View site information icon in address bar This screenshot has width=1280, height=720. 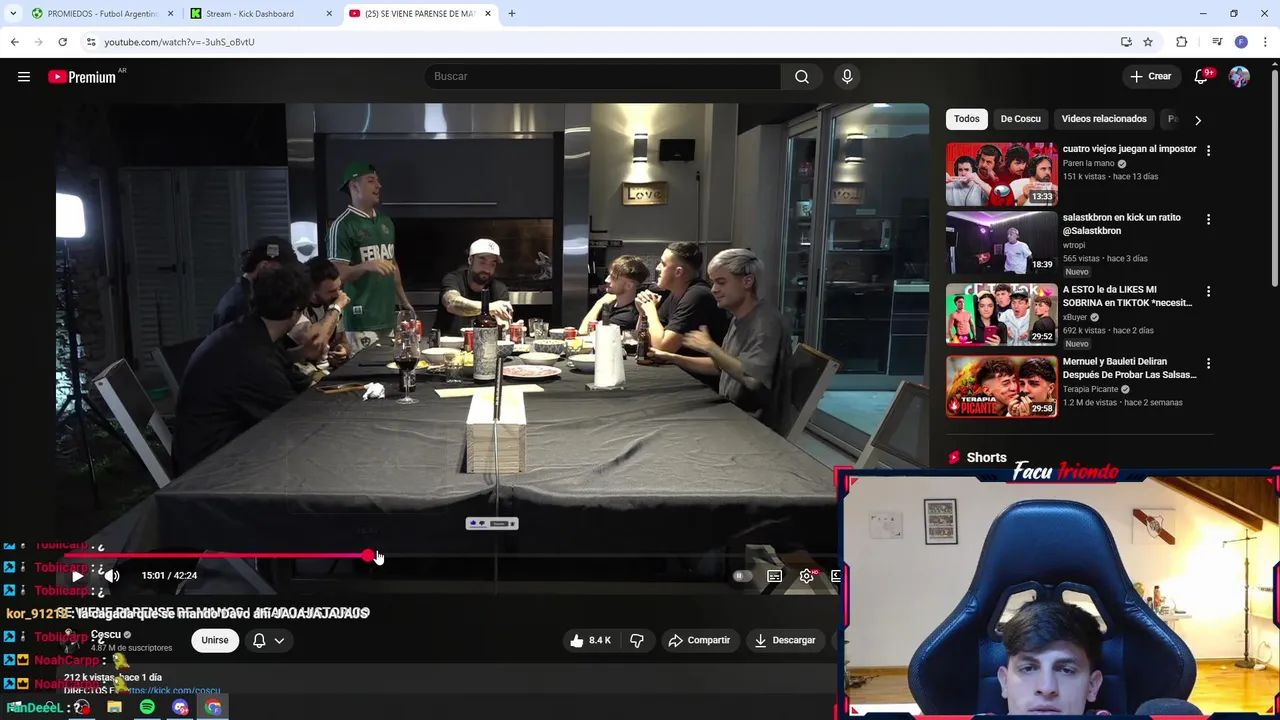[91, 42]
